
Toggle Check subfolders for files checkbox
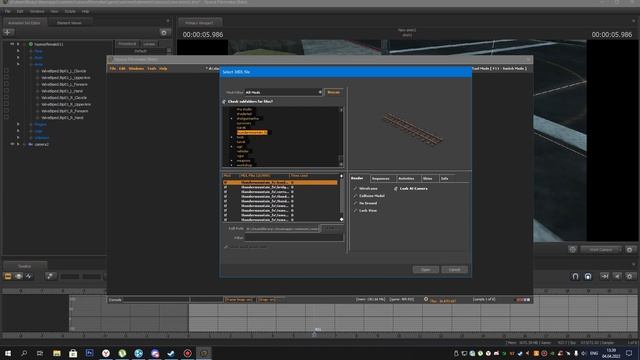(x=224, y=101)
